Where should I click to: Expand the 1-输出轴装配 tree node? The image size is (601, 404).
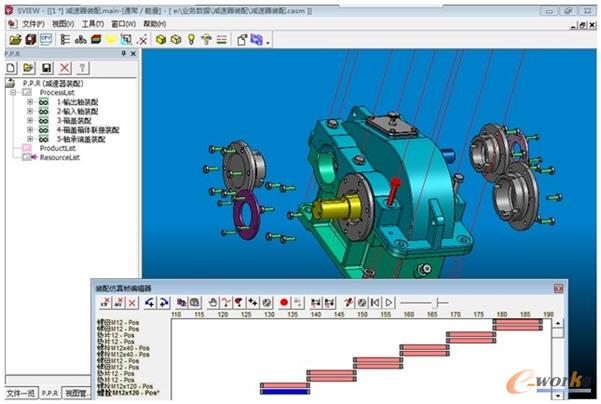click(x=30, y=101)
